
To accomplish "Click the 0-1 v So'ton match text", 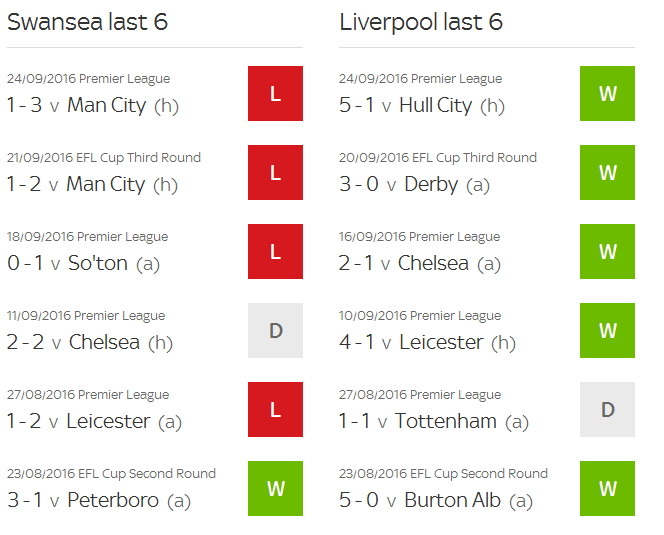I will pyautogui.click(x=83, y=263).
